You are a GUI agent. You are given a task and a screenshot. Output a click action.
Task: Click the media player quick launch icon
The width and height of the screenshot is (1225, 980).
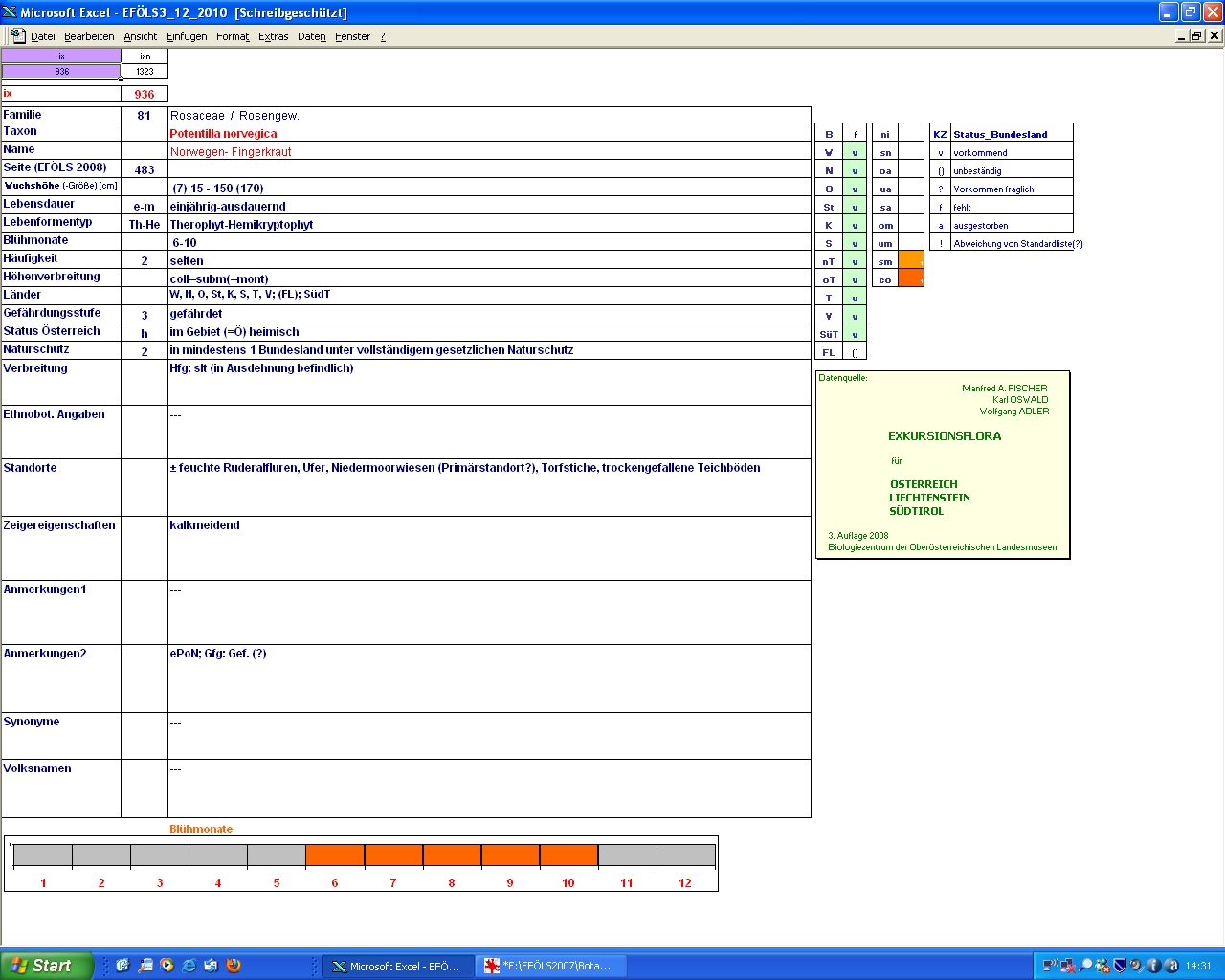(x=167, y=966)
